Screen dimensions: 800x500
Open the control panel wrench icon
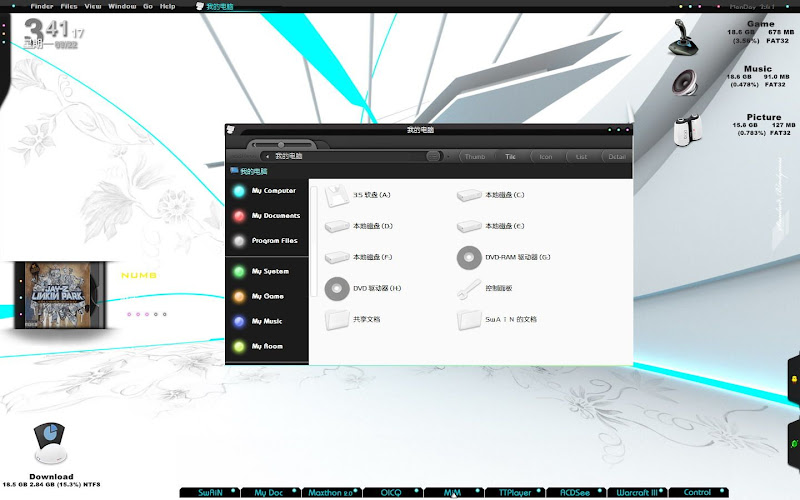[x=468, y=289]
